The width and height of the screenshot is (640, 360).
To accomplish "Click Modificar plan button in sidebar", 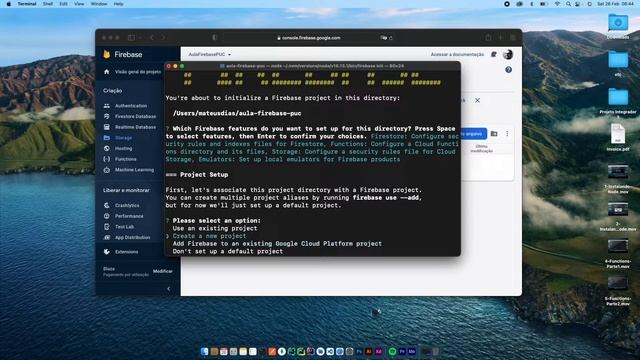I will (162, 271).
